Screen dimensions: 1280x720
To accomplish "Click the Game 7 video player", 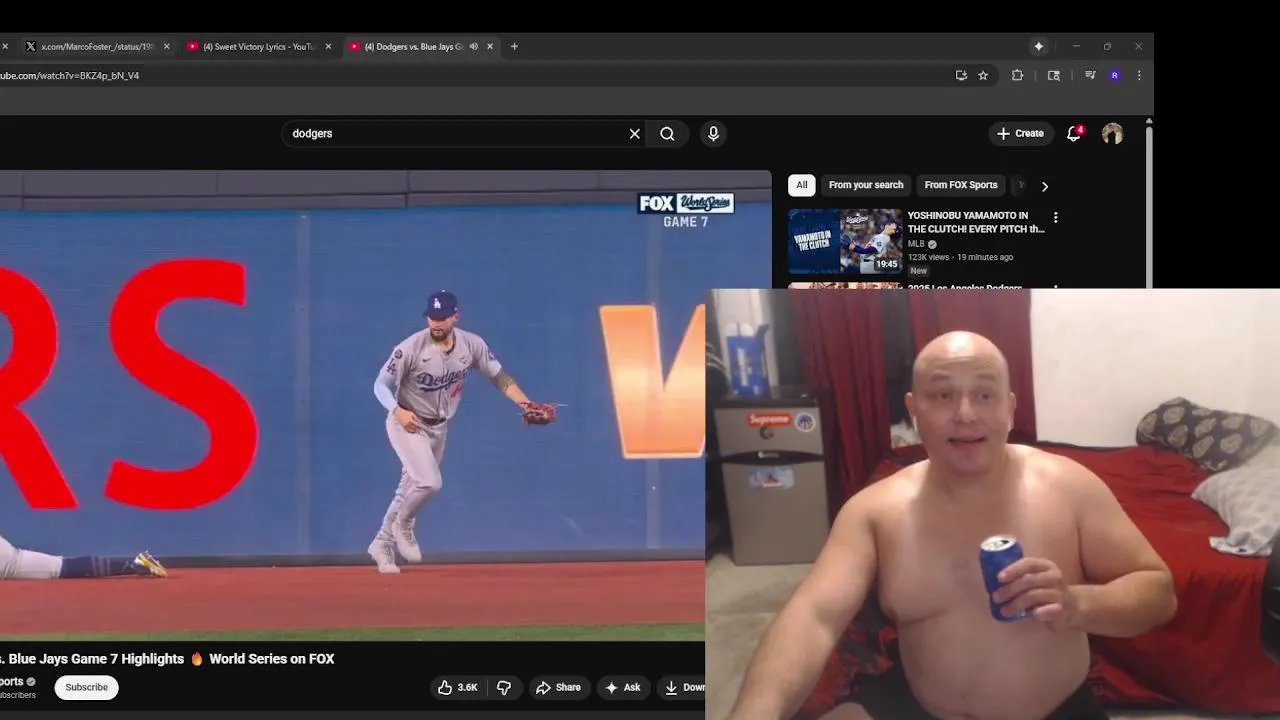I will coord(386,405).
